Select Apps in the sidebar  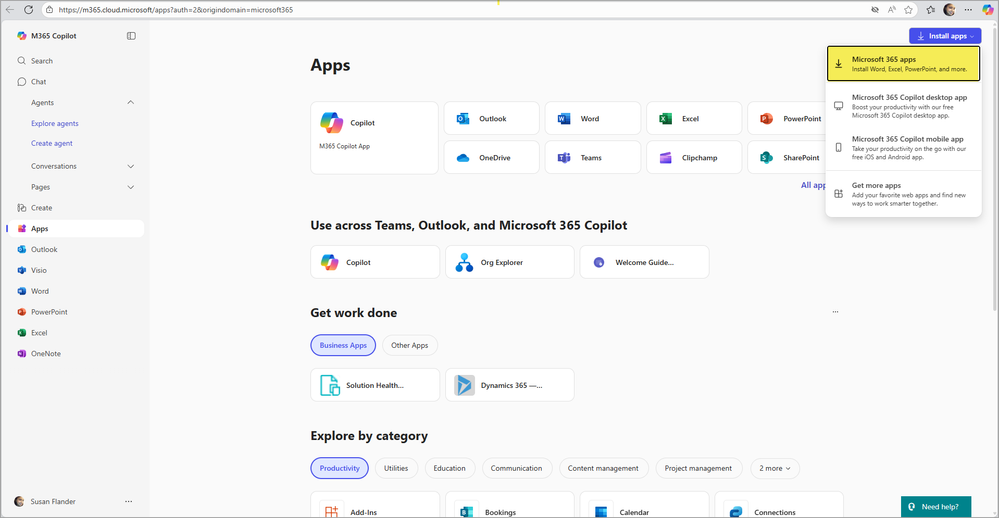click(76, 229)
